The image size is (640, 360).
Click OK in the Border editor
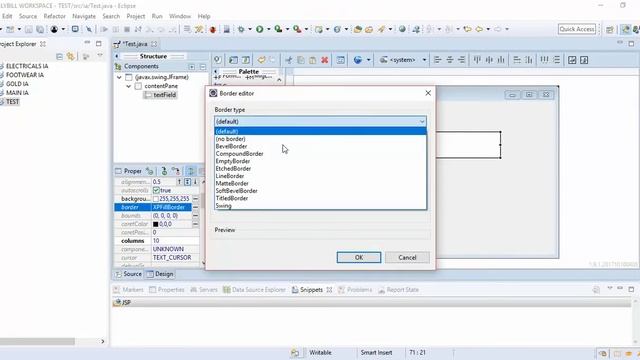359,258
